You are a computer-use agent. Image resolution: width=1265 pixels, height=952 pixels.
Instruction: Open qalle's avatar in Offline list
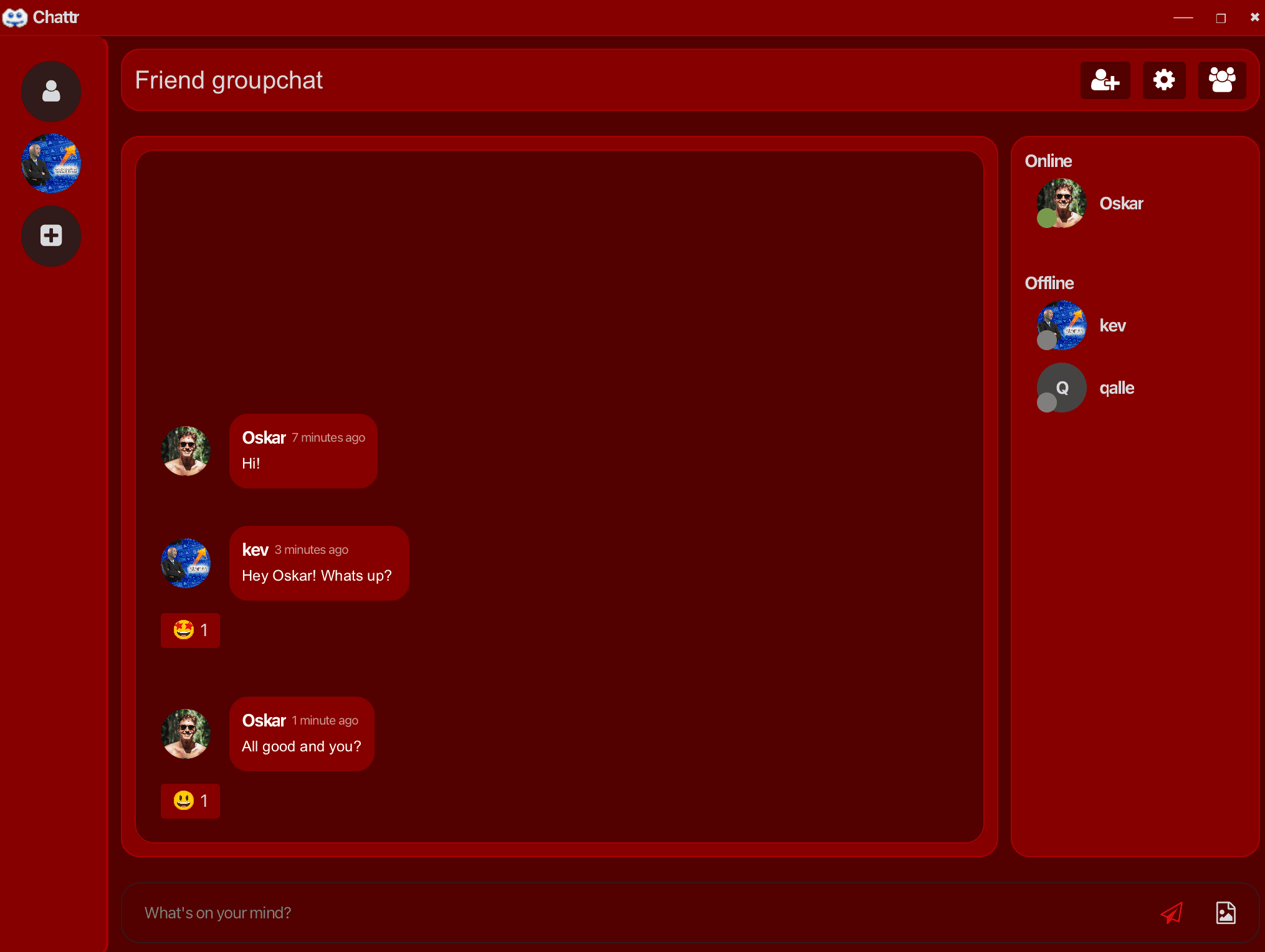[1061, 388]
